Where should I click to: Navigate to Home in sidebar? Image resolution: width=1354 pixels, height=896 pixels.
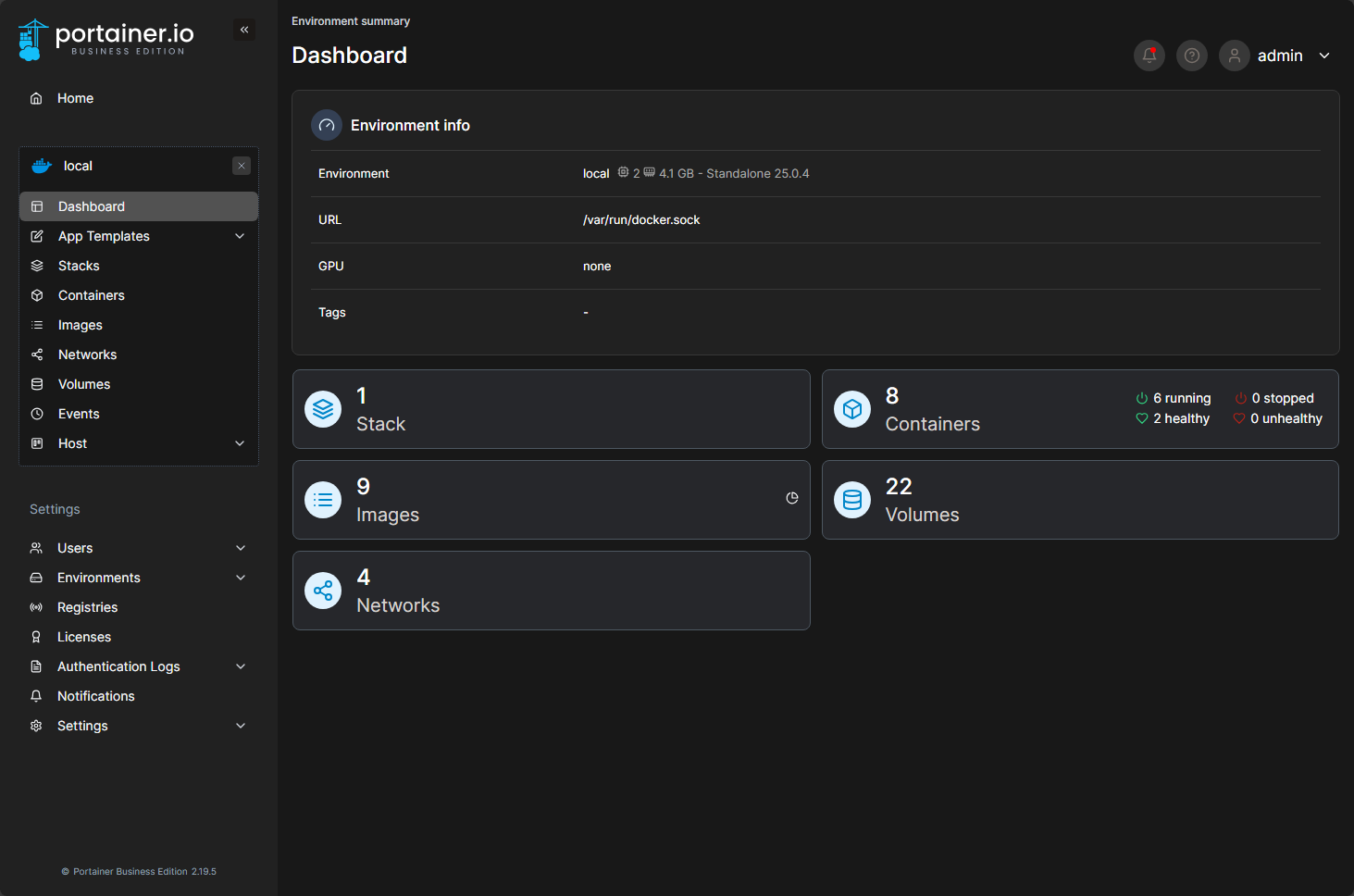pos(75,98)
